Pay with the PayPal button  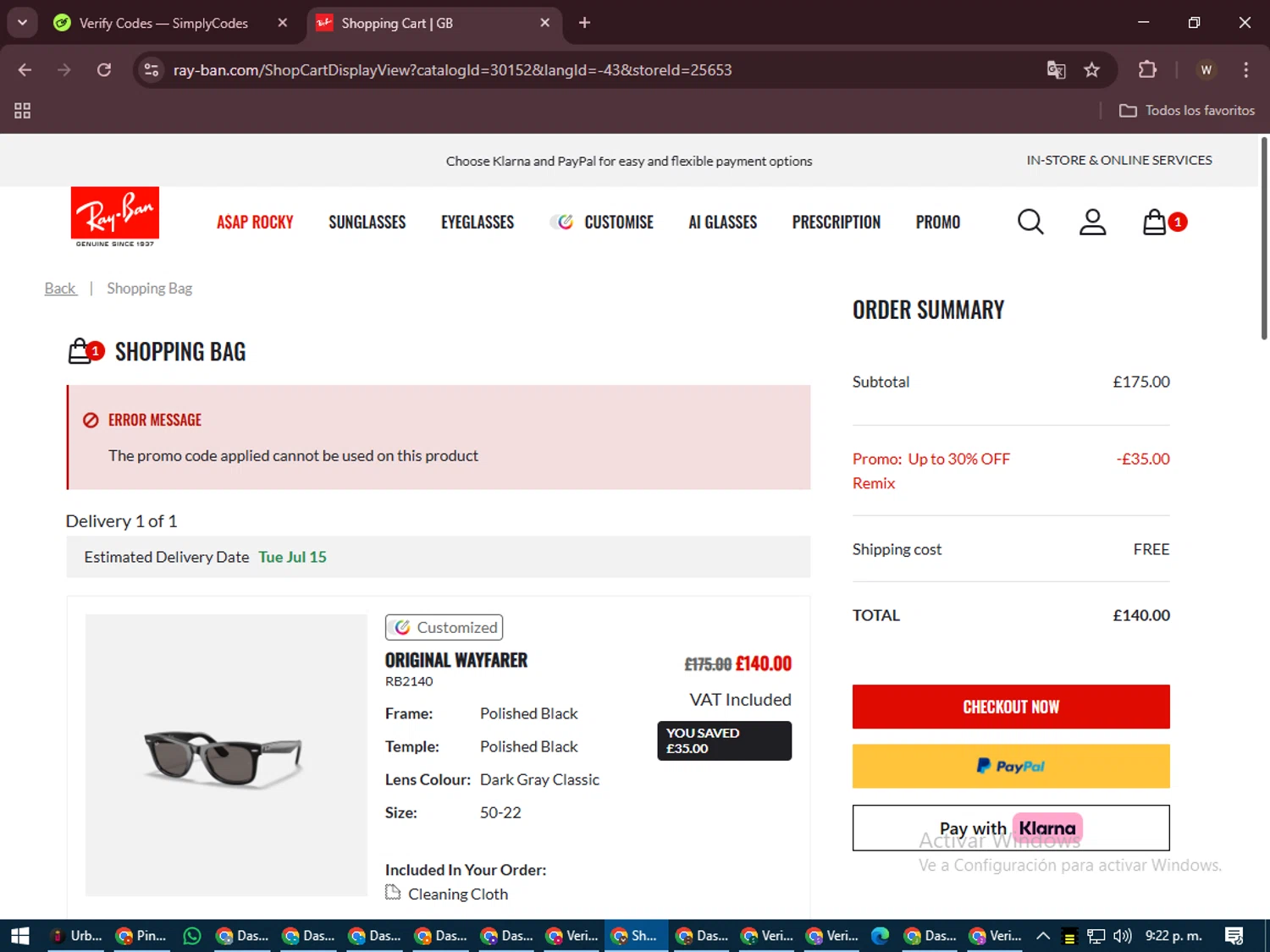[x=1011, y=766]
